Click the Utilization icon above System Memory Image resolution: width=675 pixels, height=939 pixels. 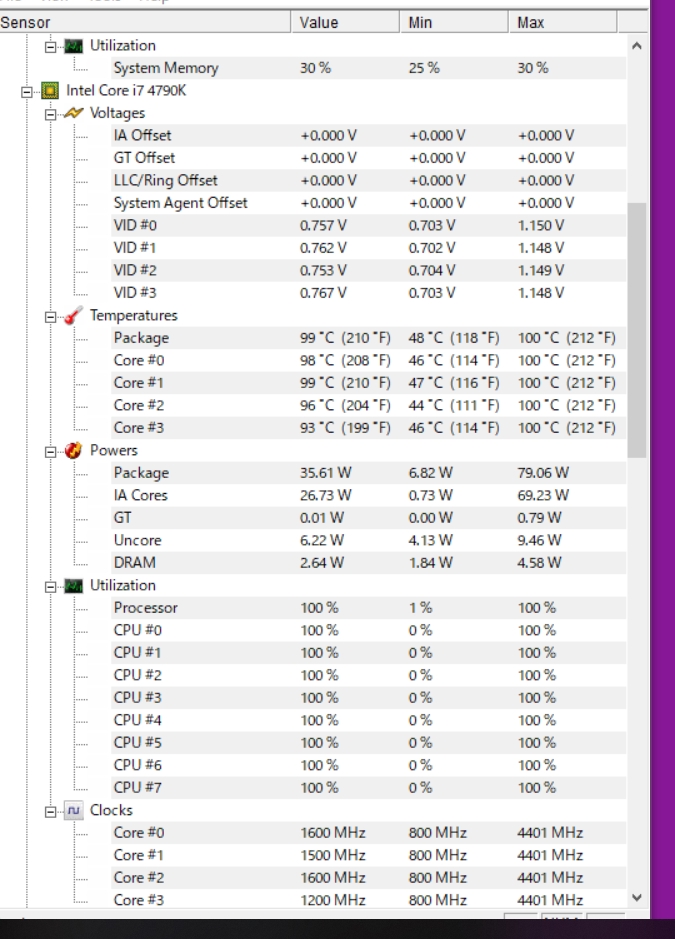(x=73, y=46)
